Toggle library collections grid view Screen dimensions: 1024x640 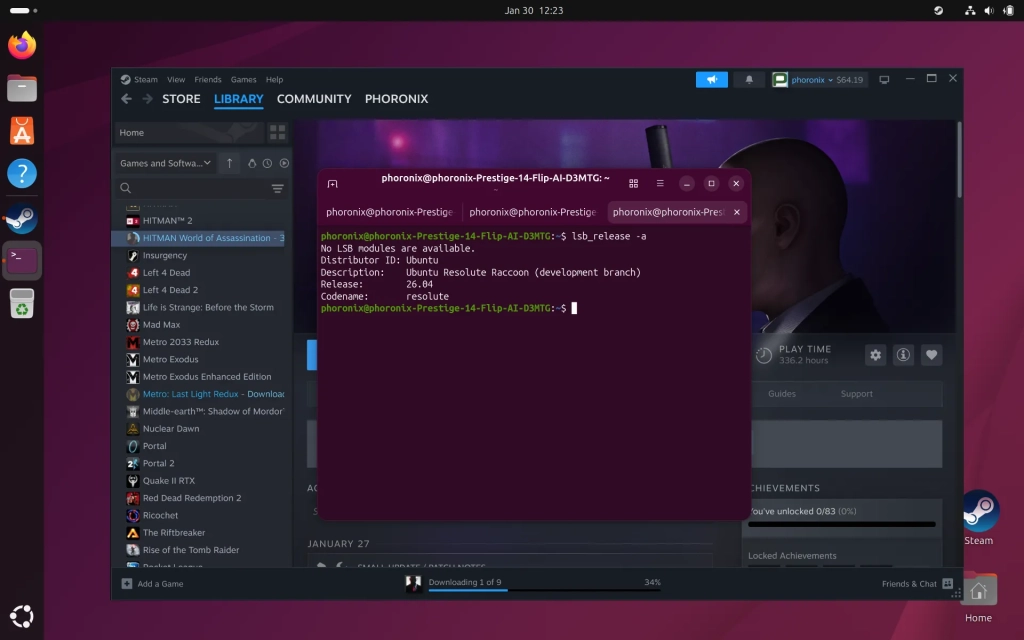(277, 132)
